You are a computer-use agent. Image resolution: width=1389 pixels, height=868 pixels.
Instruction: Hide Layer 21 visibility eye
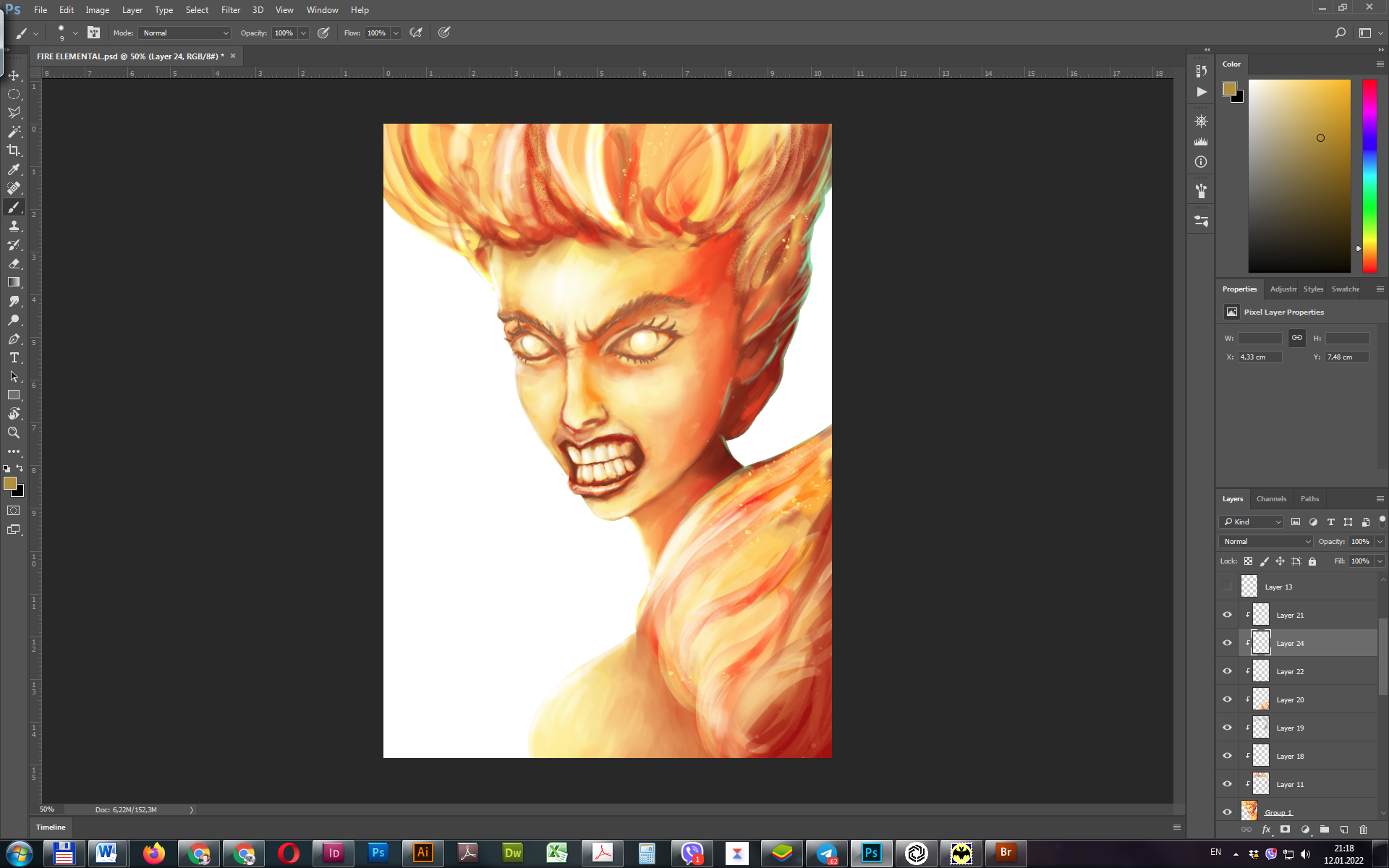pos(1227,615)
